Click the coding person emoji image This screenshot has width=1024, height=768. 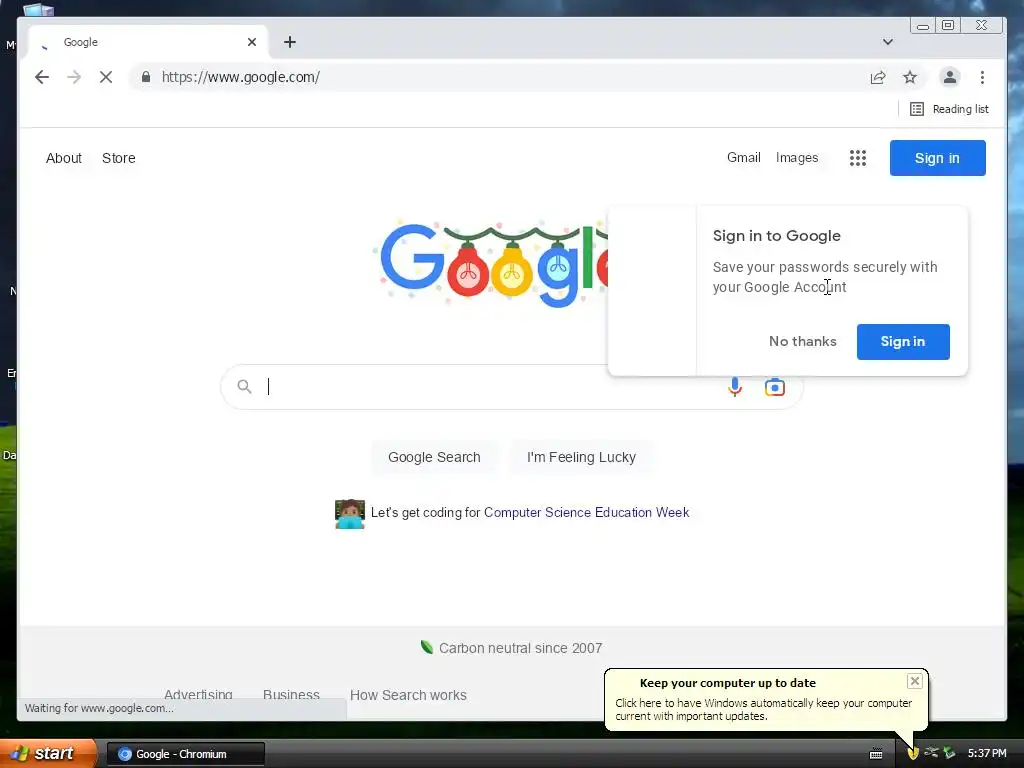[349, 514]
